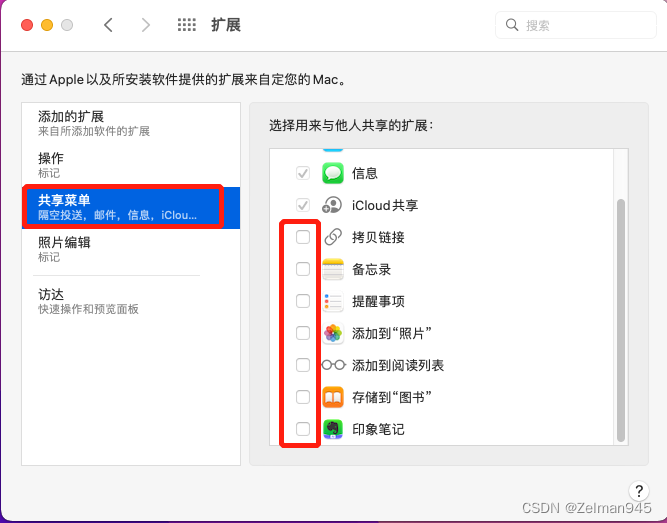Click the 拷贝链接 chain link icon
This screenshot has height=523, width=667.
pyautogui.click(x=333, y=237)
